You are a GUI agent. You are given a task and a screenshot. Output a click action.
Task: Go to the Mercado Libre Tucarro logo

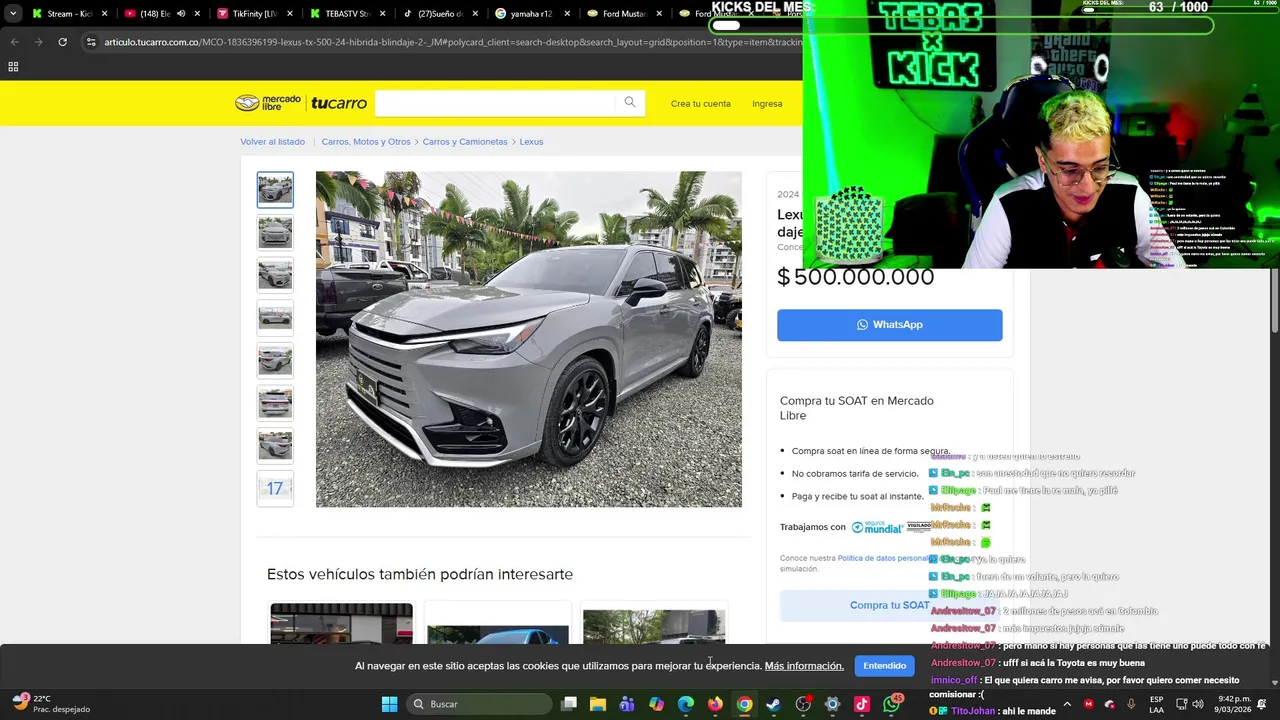click(x=301, y=103)
